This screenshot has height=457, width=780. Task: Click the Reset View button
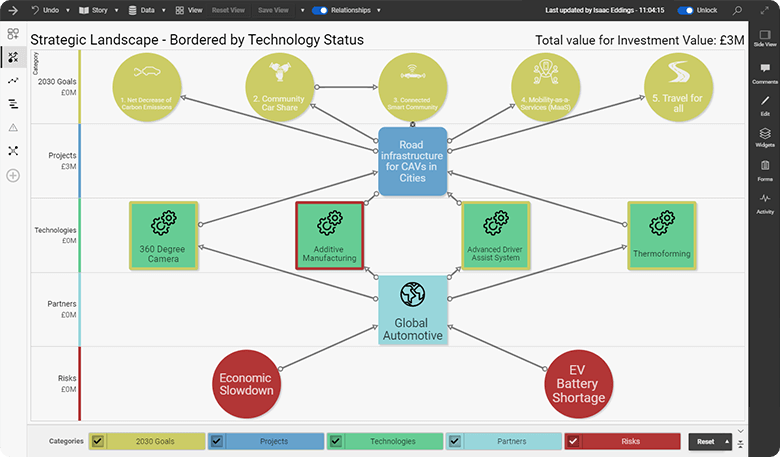tap(229, 10)
